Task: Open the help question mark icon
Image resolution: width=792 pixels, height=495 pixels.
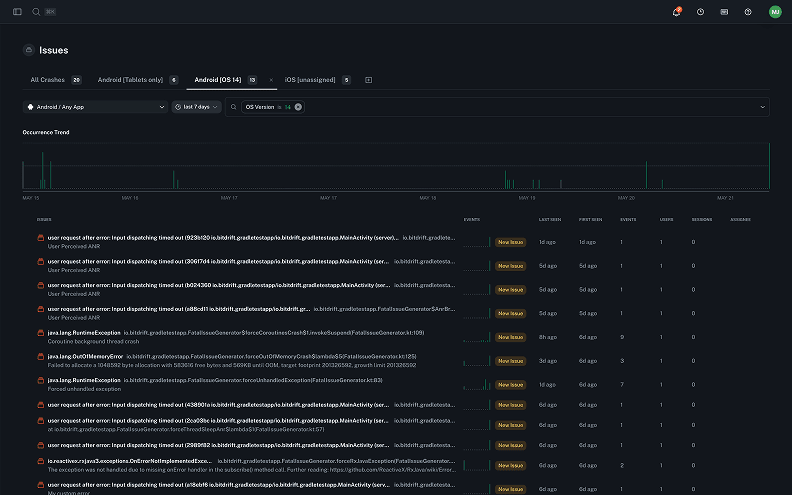Action: pos(748,12)
